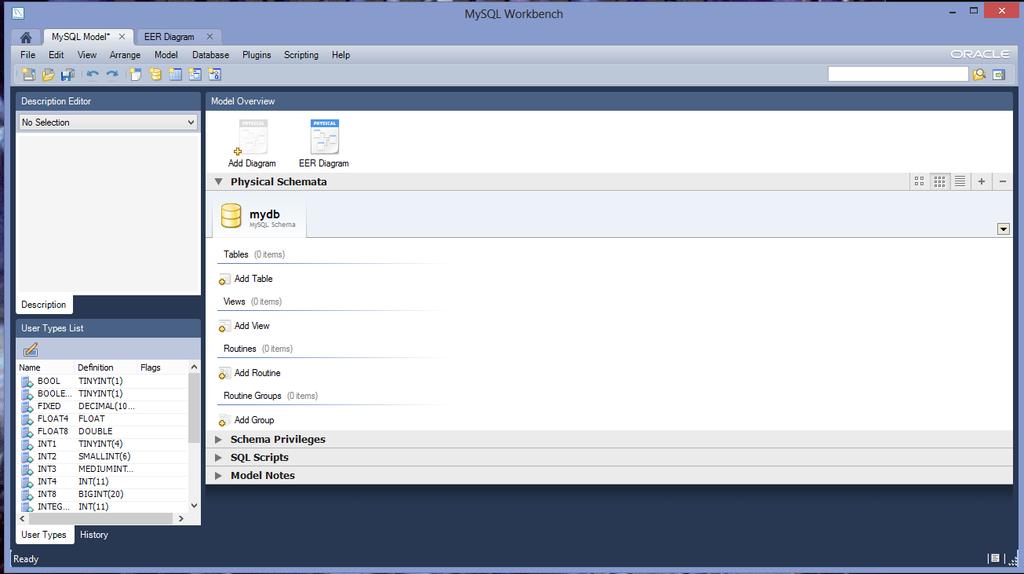
Task: Click the edit user types pencil icon
Action: 31,349
